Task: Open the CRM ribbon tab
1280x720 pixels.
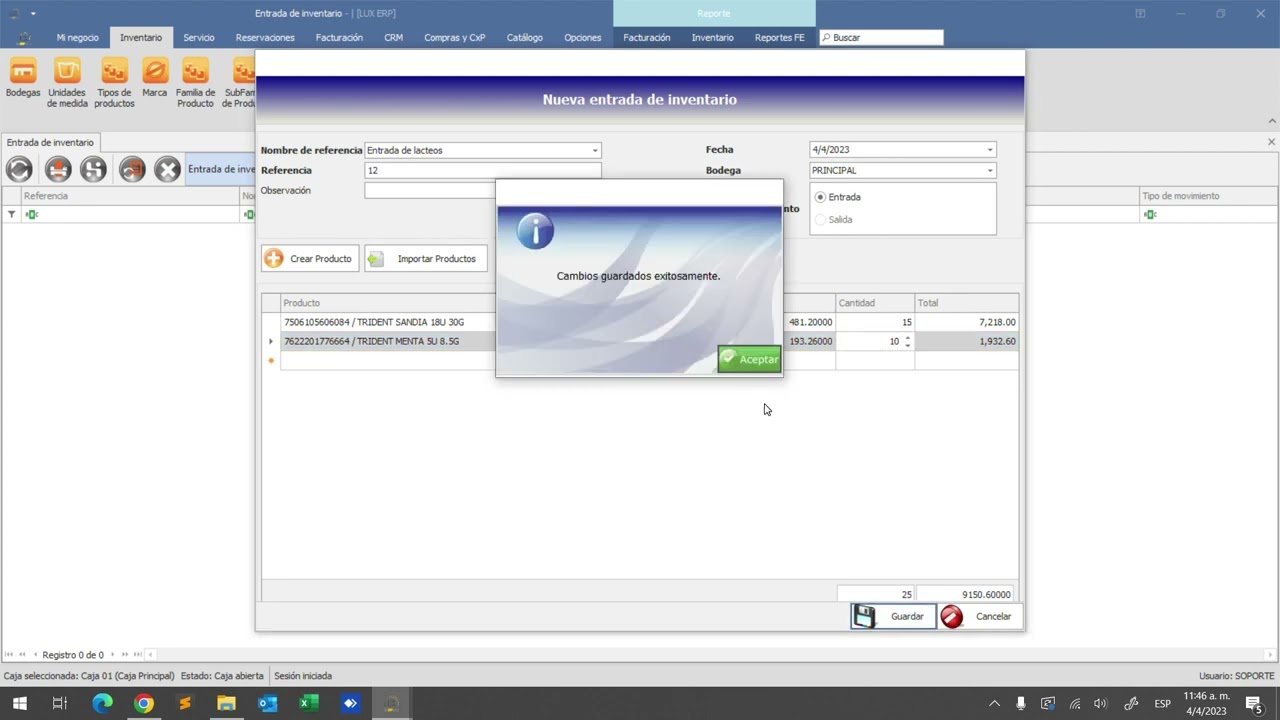Action: [x=393, y=37]
